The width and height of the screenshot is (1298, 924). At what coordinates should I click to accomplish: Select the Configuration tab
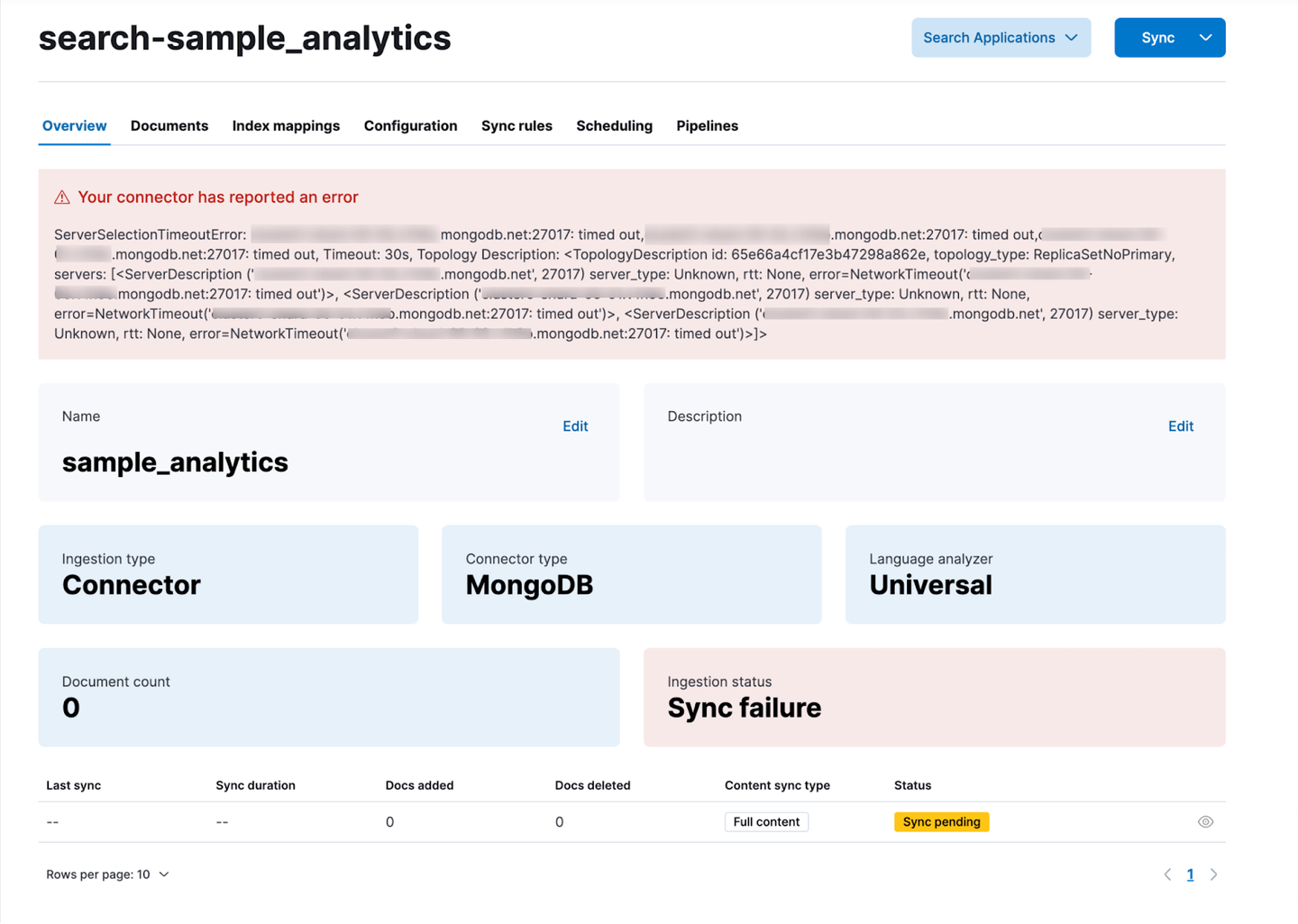coord(410,126)
